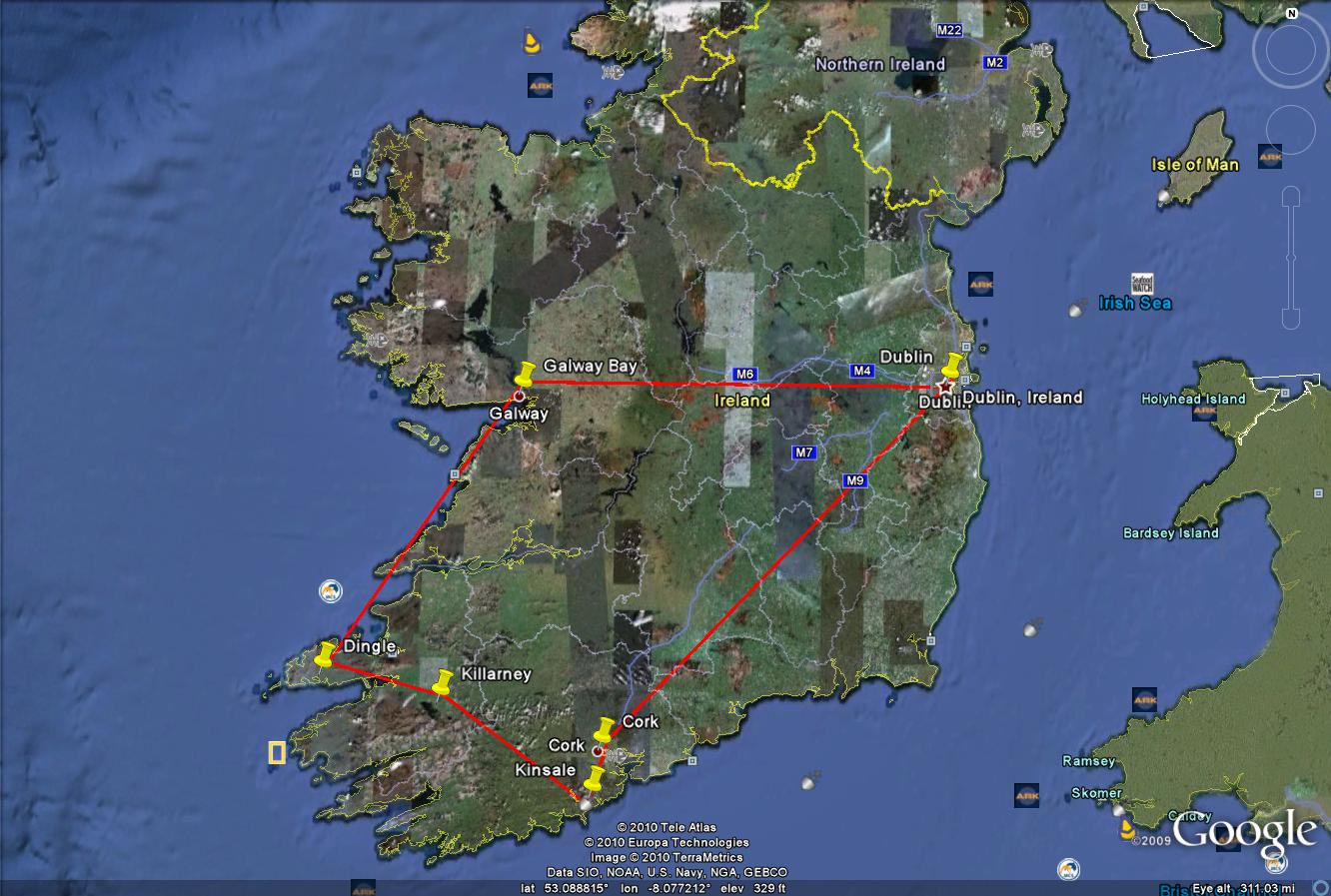The height and width of the screenshot is (896, 1331).
Task: Click the Galway Bay yellow pushpin
Action: (x=526, y=374)
